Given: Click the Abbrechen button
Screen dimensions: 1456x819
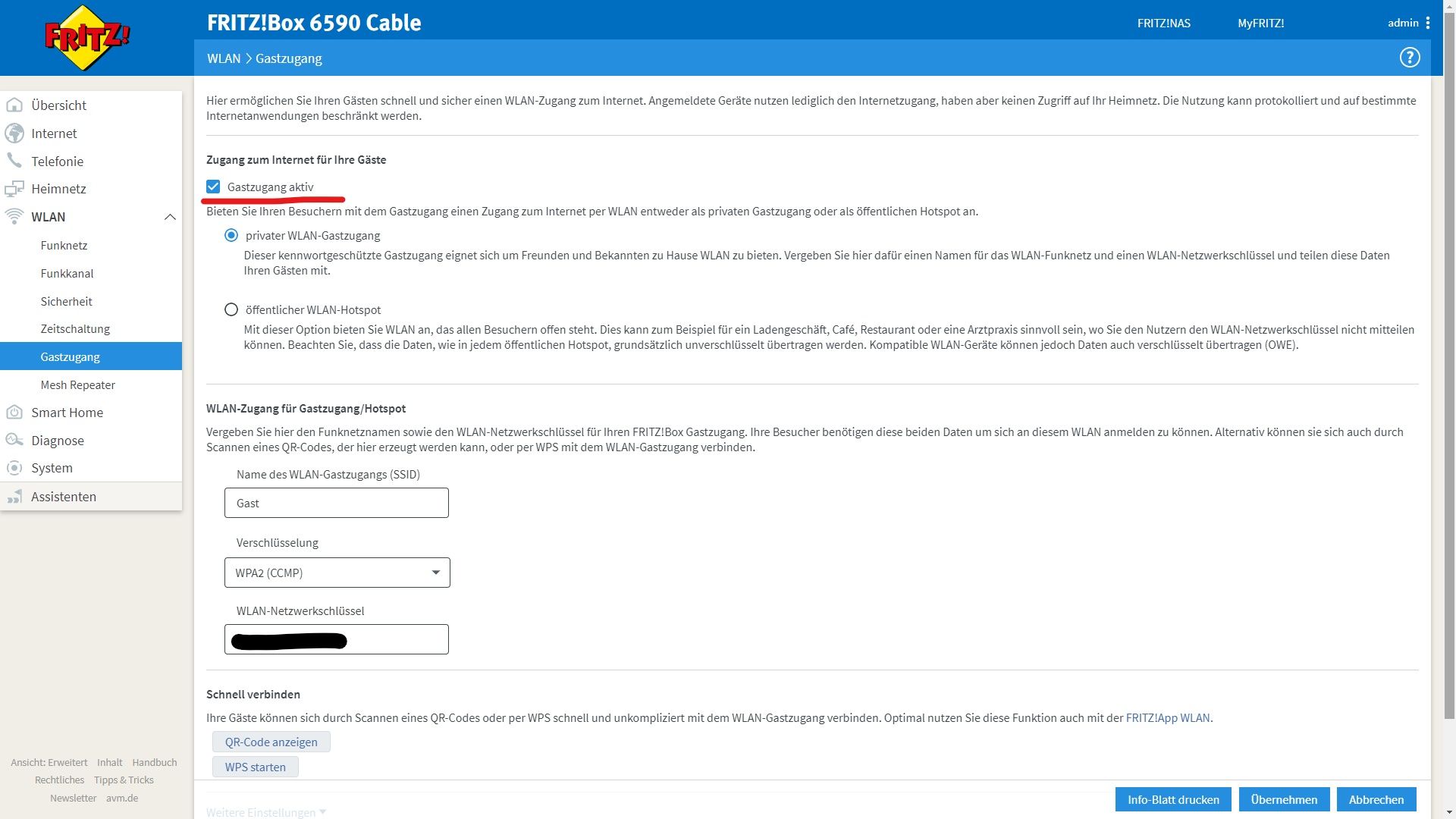Looking at the screenshot, I should [x=1376, y=799].
